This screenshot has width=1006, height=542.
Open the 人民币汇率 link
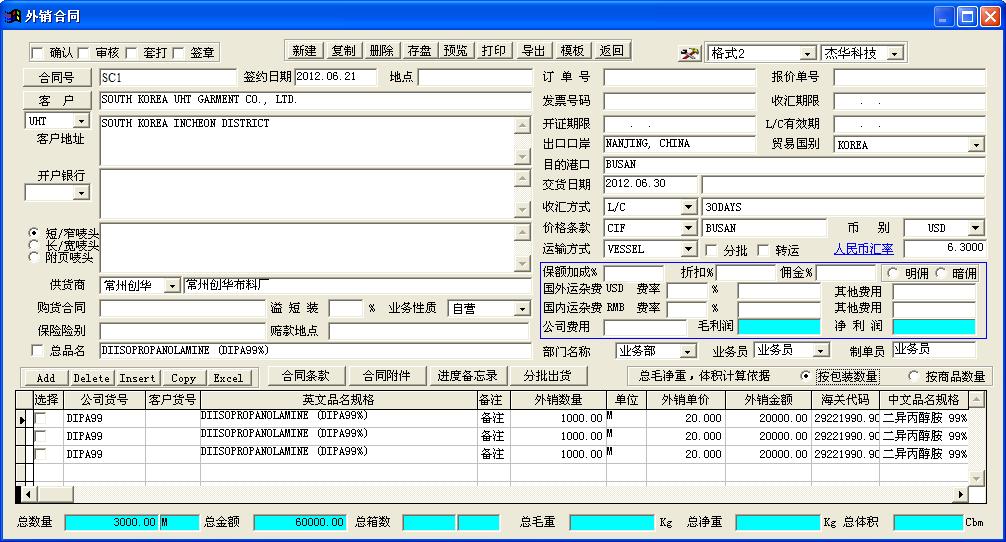pyautogui.click(x=864, y=250)
